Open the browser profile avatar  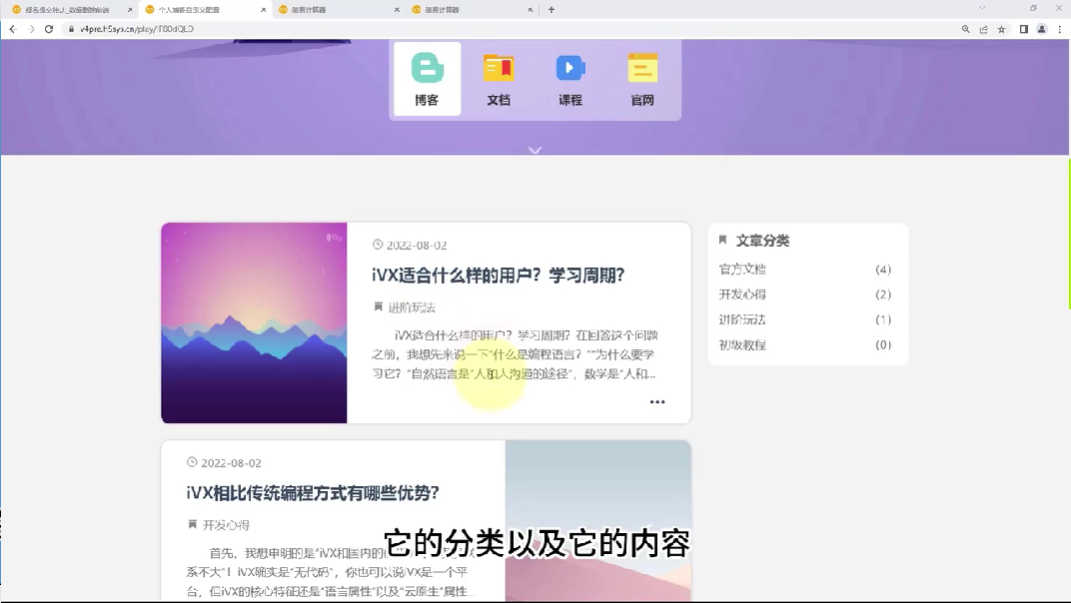click(1042, 29)
